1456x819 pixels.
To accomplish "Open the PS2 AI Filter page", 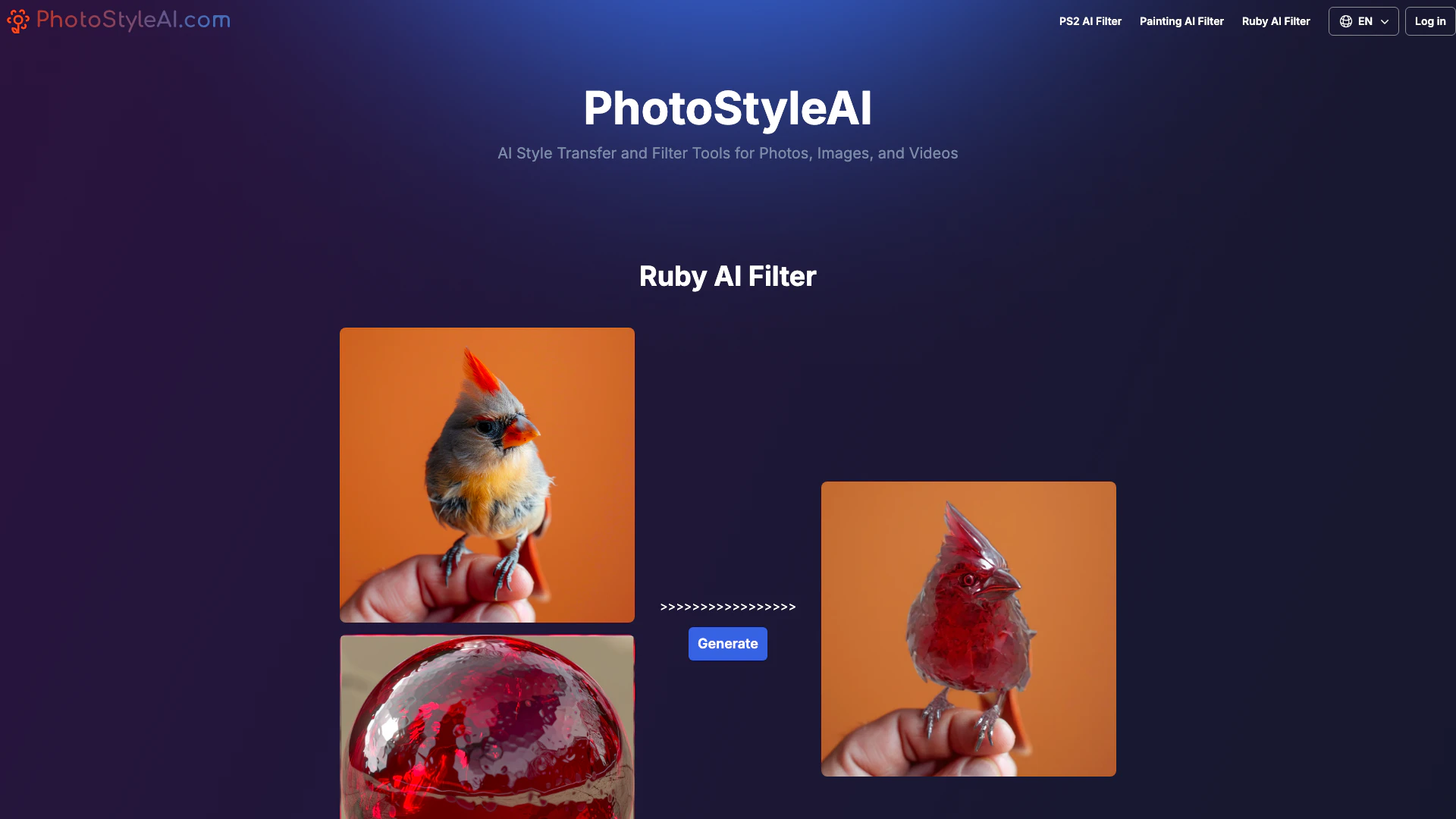I will (1090, 21).
